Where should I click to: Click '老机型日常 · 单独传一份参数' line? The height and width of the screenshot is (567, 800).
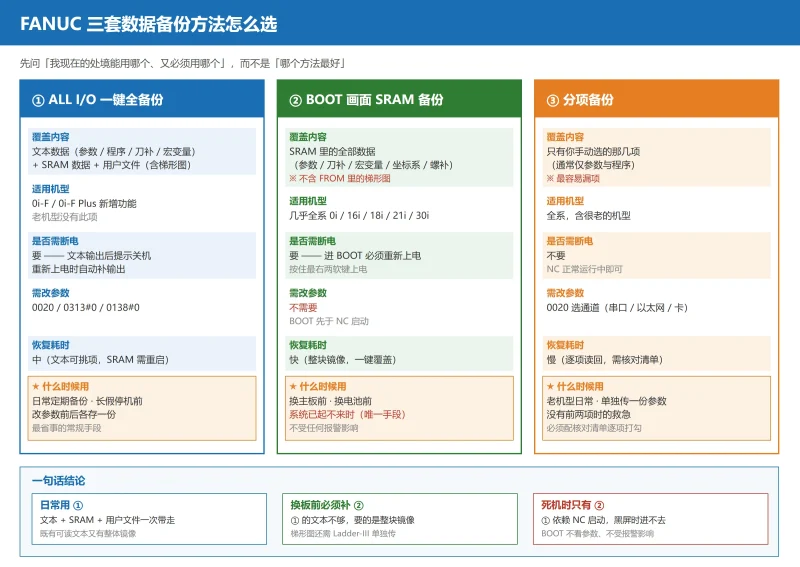[607, 401]
